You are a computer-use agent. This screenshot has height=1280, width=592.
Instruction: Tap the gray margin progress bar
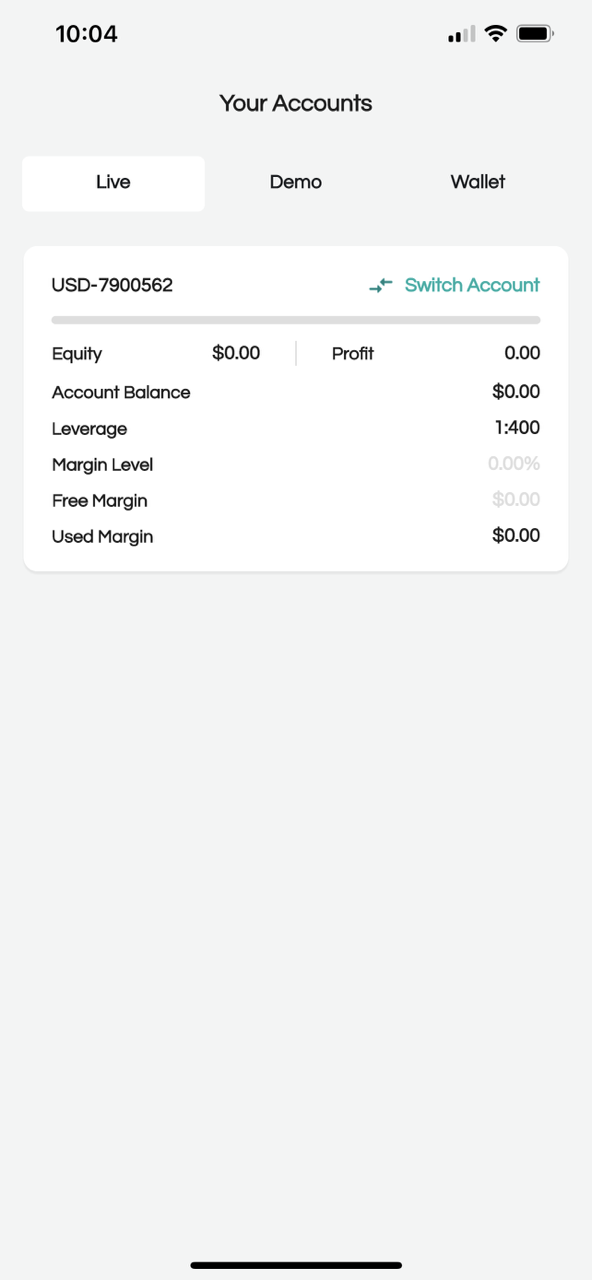pos(296,320)
